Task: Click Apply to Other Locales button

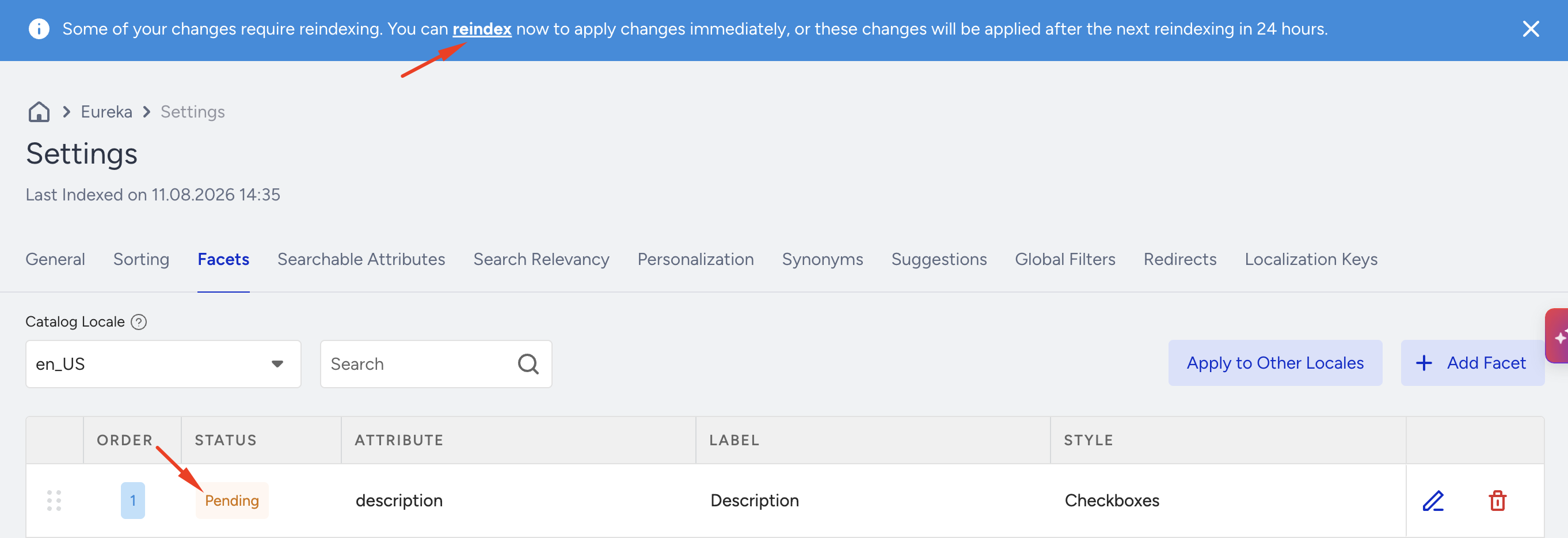Action: pyautogui.click(x=1275, y=363)
